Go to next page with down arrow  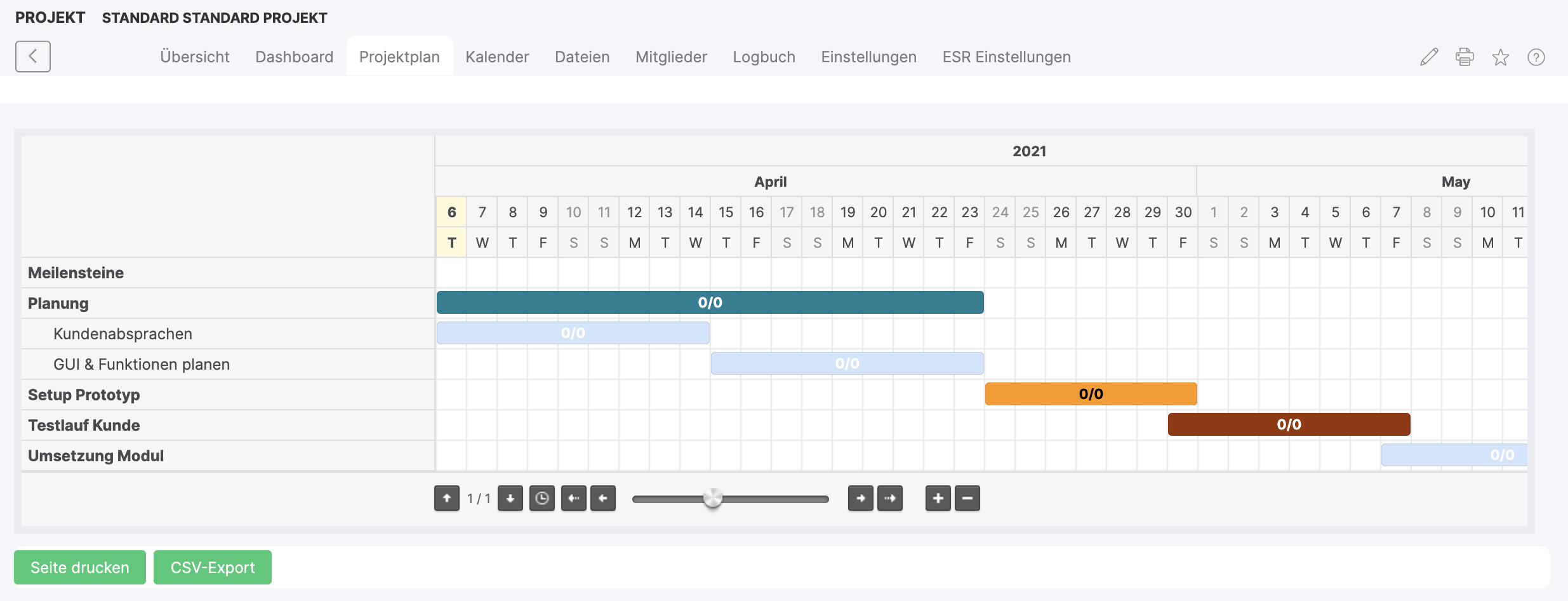click(x=510, y=498)
